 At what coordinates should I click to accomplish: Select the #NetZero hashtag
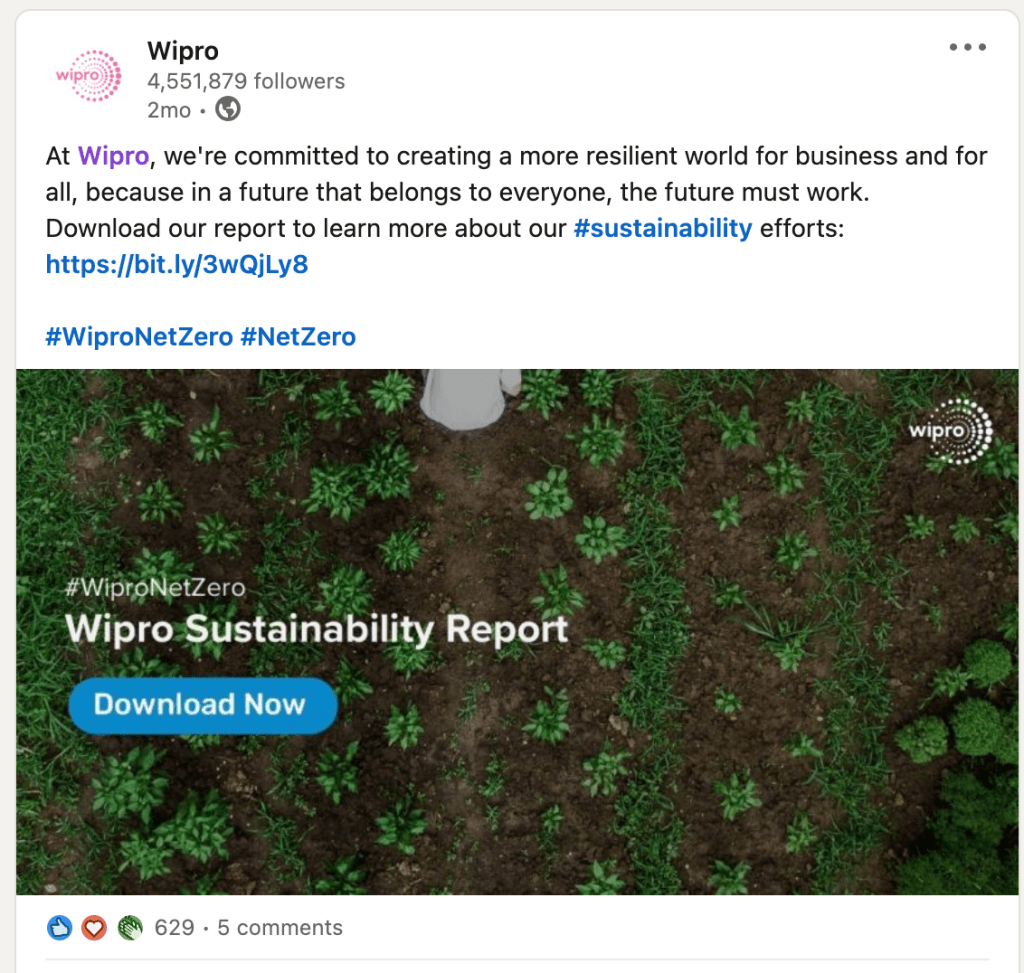(x=298, y=336)
